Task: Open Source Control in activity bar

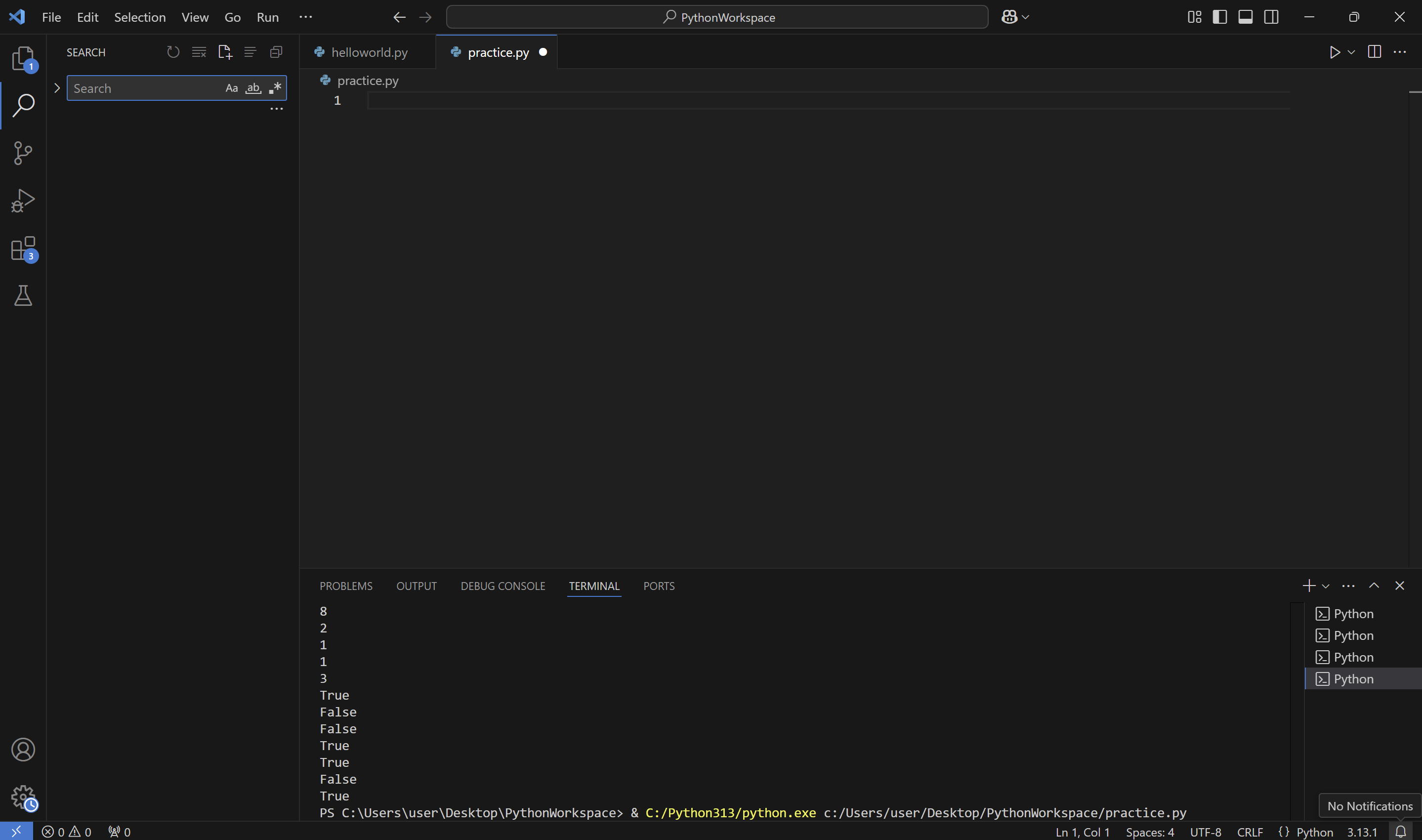Action: [x=23, y=153]
